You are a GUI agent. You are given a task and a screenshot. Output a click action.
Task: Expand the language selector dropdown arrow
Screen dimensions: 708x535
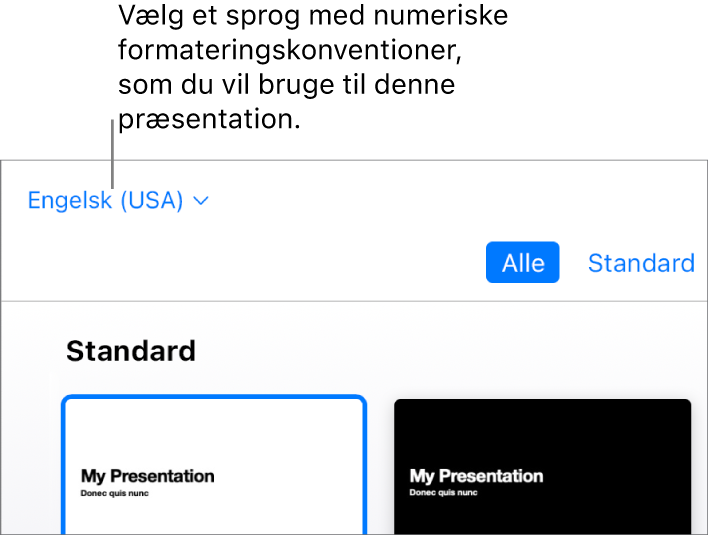[201, 201]
